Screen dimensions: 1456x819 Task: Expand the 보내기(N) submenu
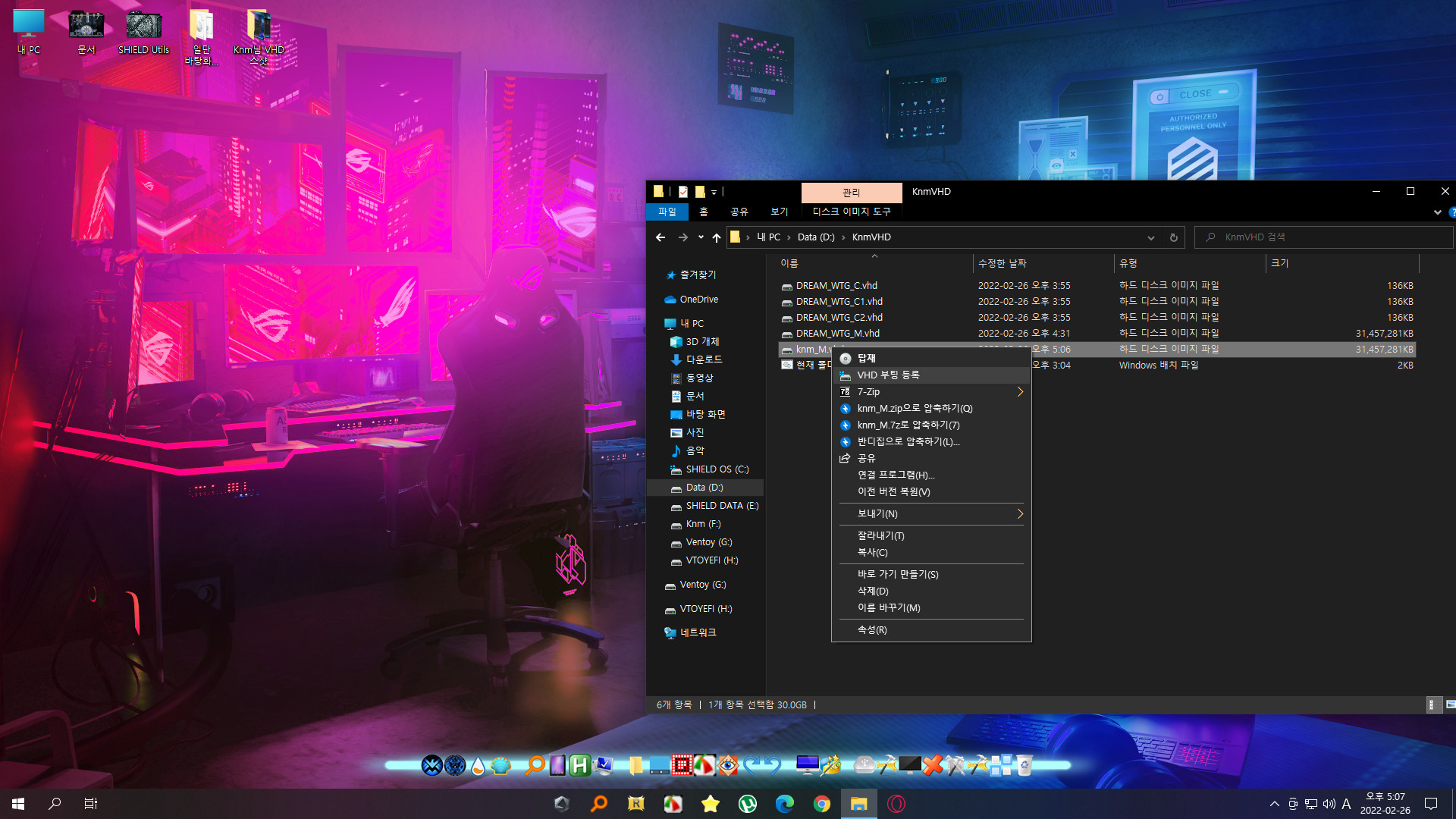coord(931,514)
